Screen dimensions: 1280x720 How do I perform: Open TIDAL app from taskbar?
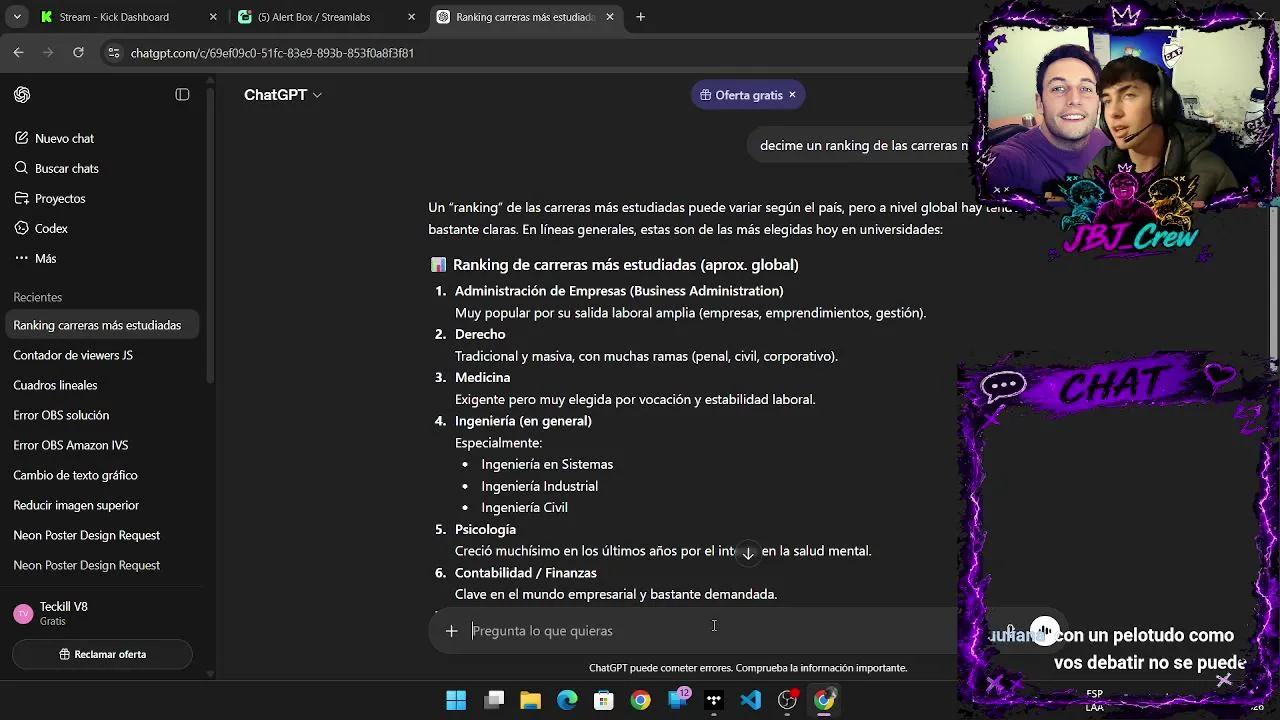(714, 700)
